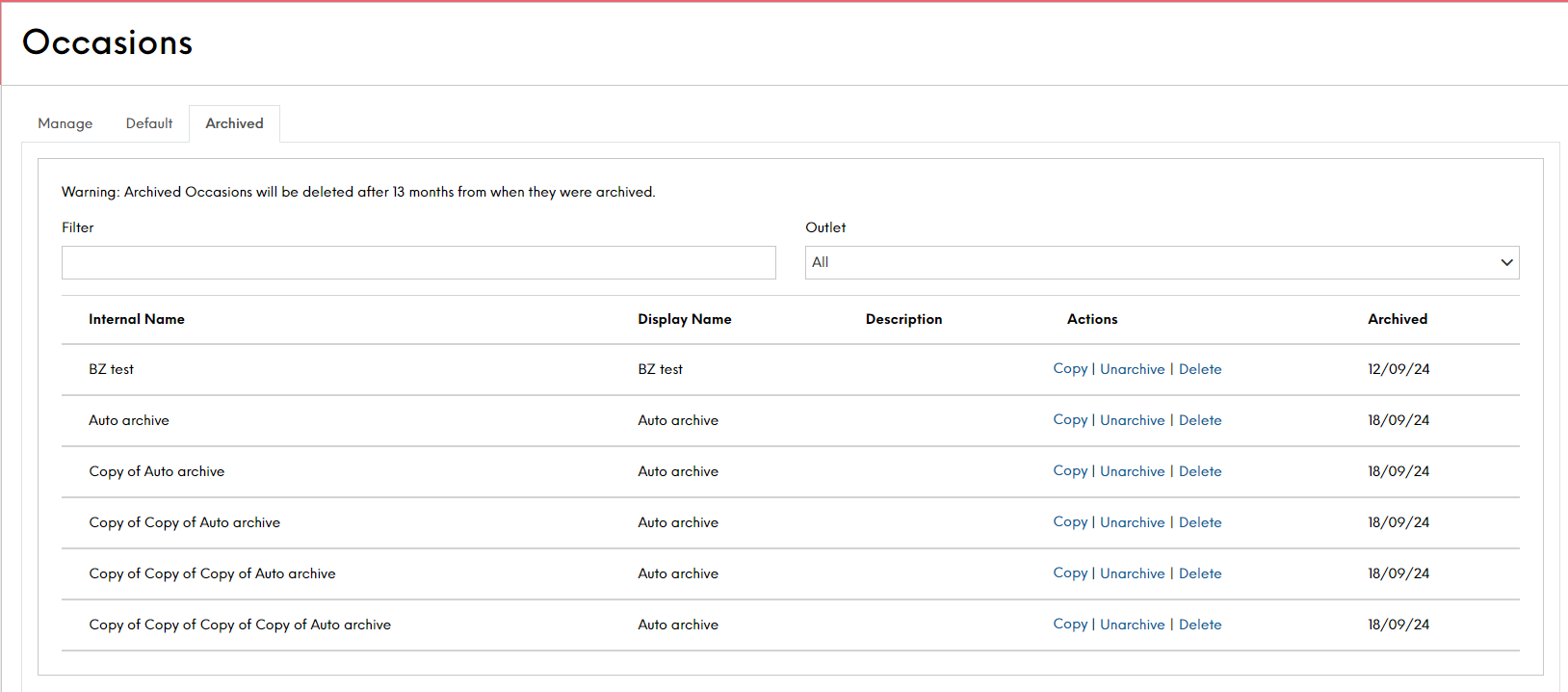Screen dimensions: 1568x692
Task: Click the Archived column header
Action: tap(1398, 319)
